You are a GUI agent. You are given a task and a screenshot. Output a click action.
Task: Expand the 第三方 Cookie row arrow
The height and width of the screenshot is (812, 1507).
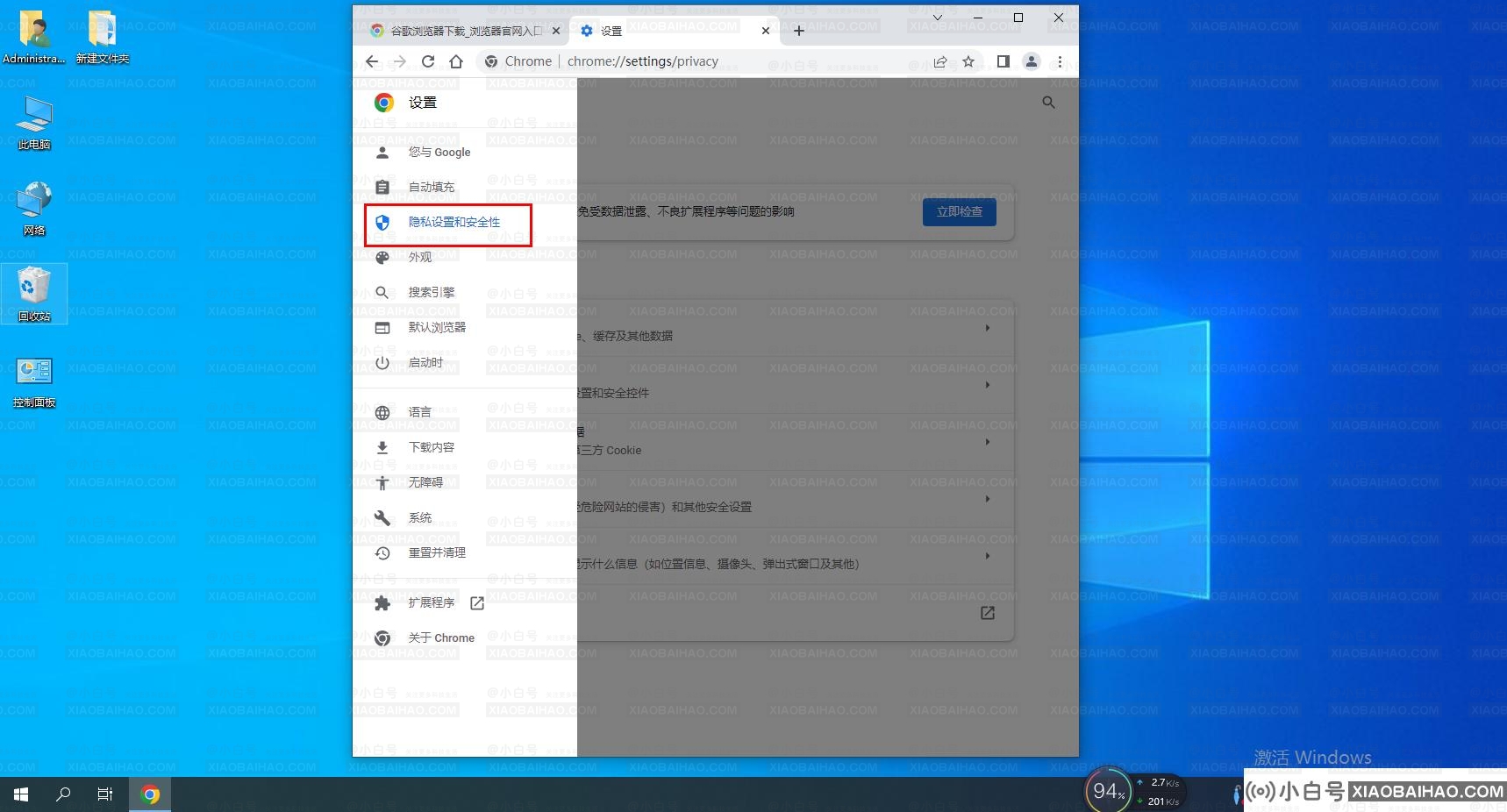click(x=988, y=442)
